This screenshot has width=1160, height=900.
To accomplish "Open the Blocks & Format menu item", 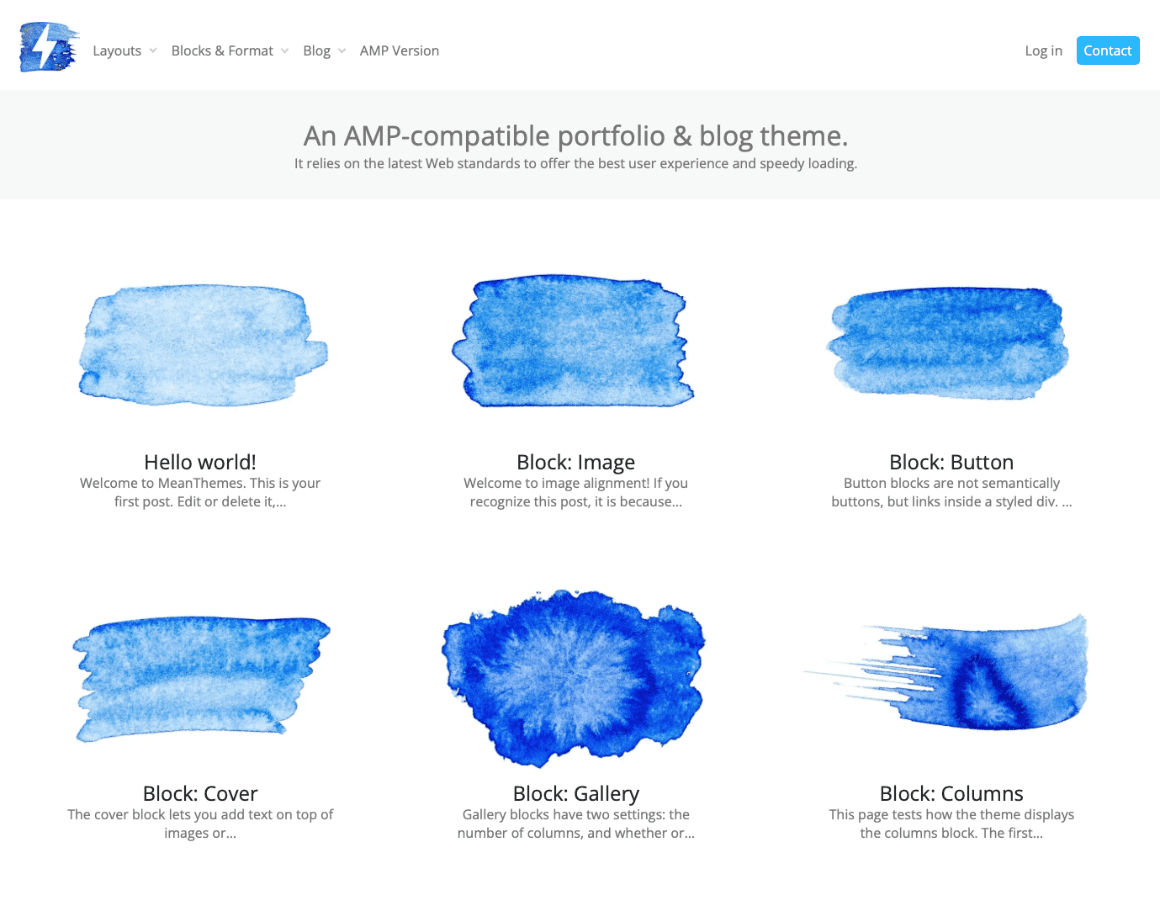I will coord(222,51).
